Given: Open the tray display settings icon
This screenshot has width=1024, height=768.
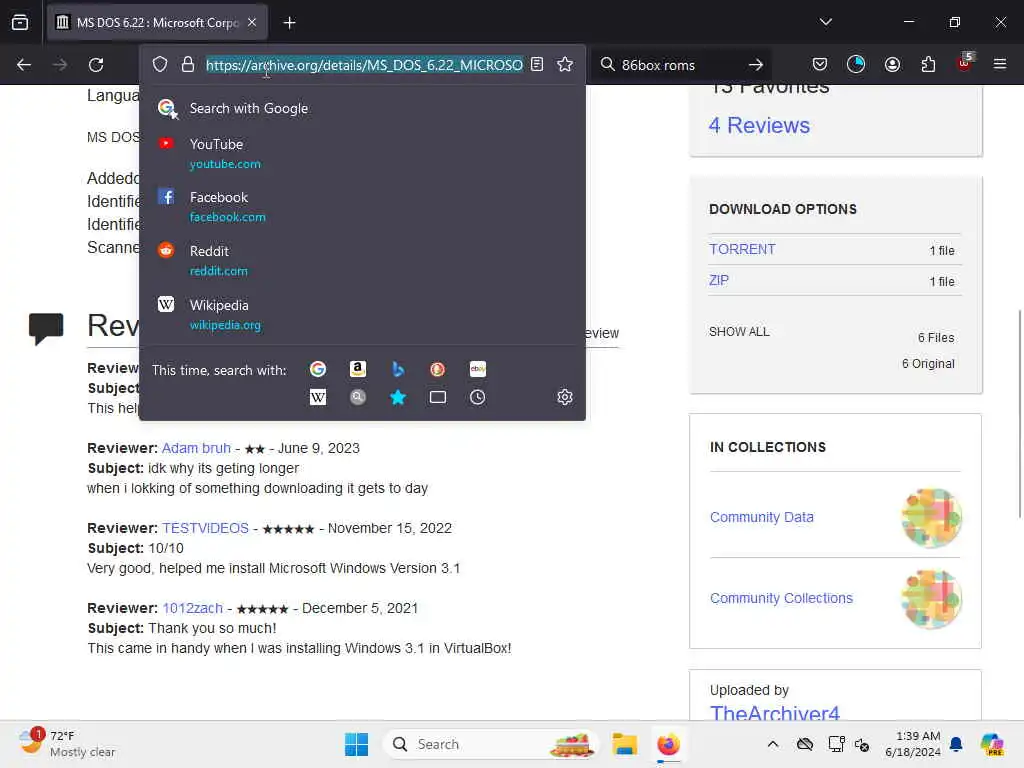Looking at the screenshot, I should pos(836,744).
